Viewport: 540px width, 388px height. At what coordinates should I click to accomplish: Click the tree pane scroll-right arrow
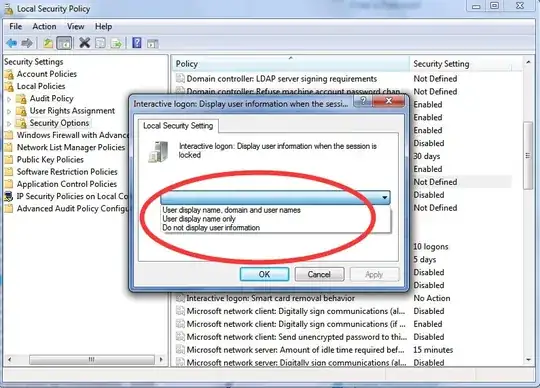pyautogui.click(x=161, y=360)
